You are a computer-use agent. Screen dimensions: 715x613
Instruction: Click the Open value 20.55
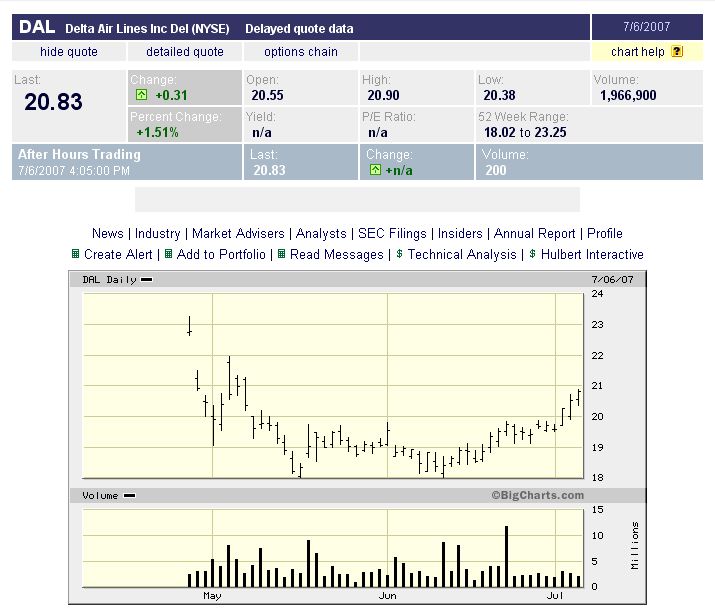pyautogui.click(x=268, y=95)
